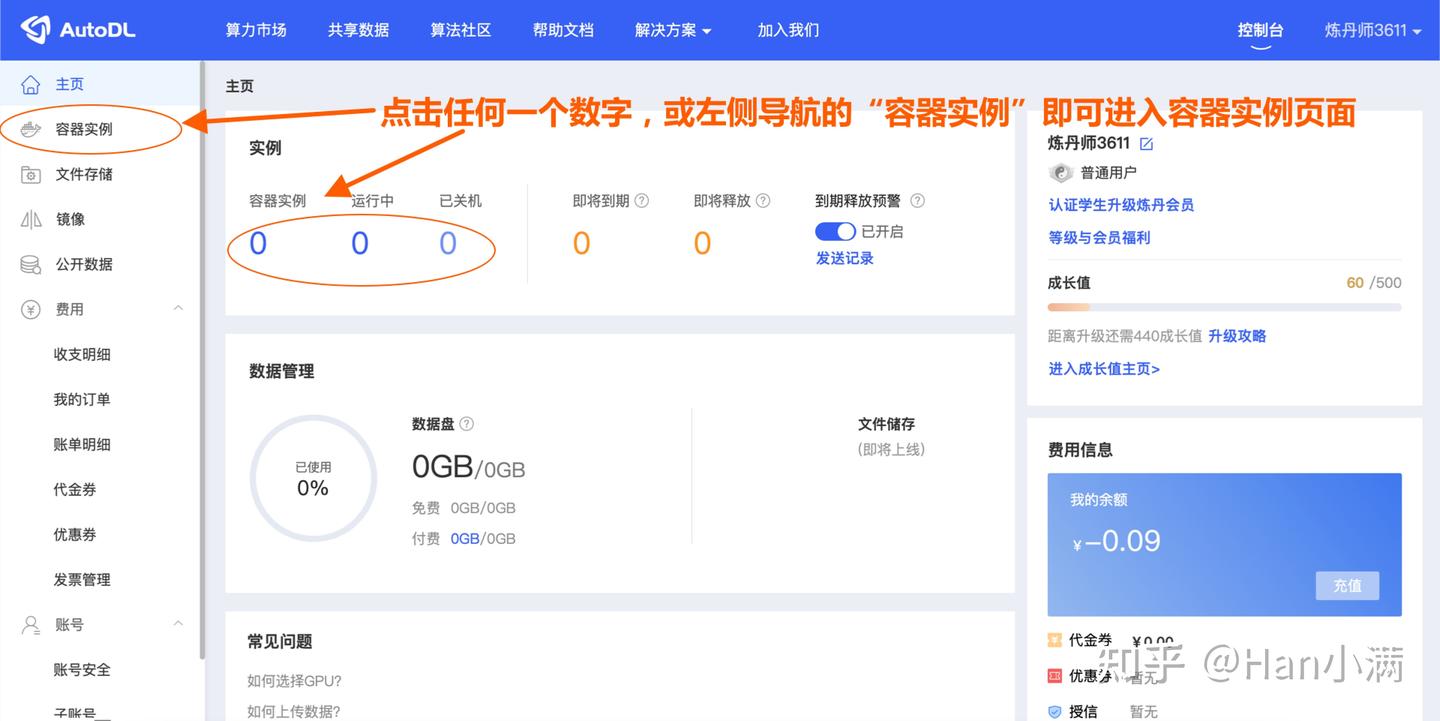The image size is (1440, 721).
Task: Click the folder icon beside 文件存储
Action: coord(31,174)
